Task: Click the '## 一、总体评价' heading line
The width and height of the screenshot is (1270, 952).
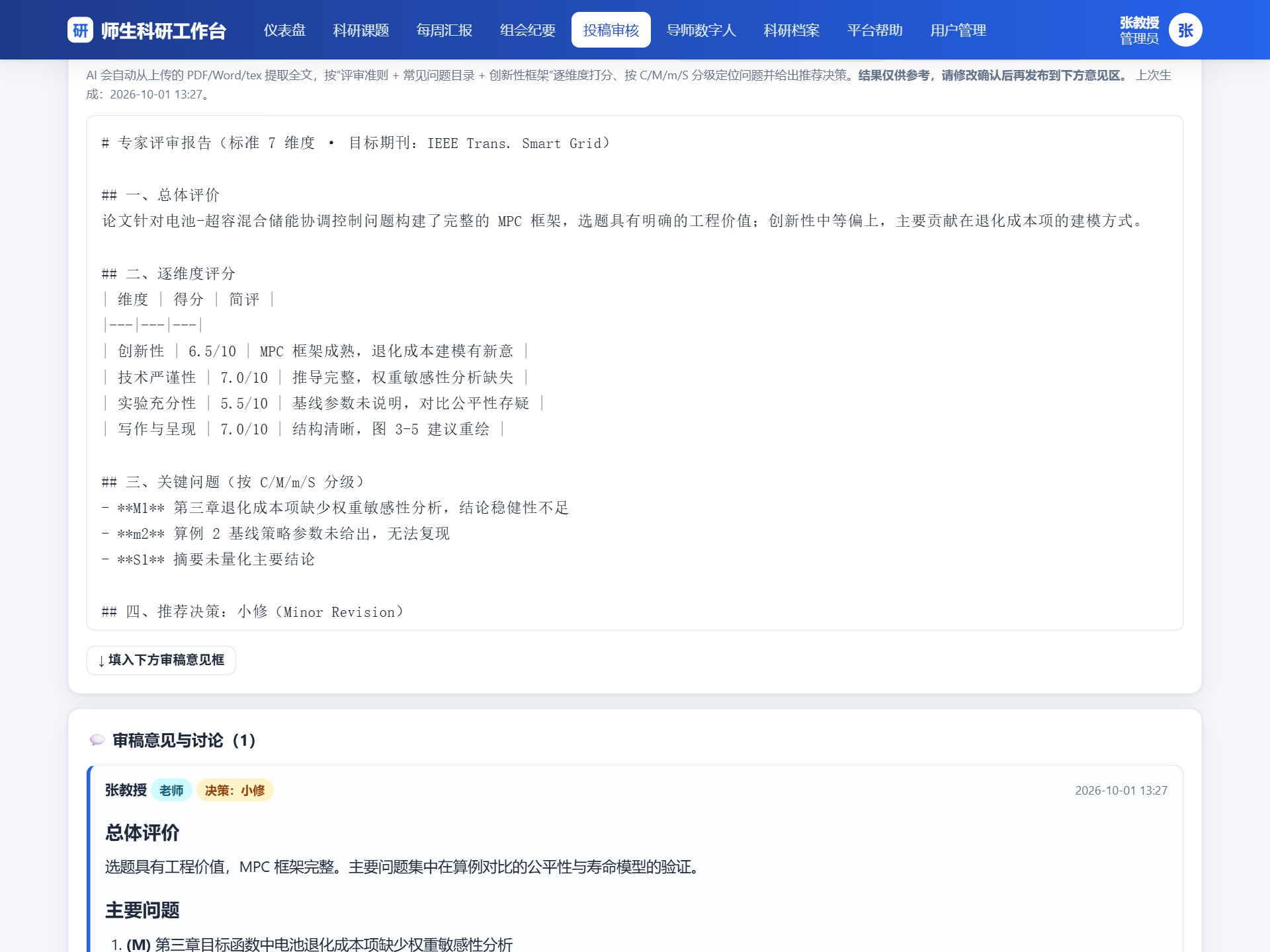Action: point(160,195)
